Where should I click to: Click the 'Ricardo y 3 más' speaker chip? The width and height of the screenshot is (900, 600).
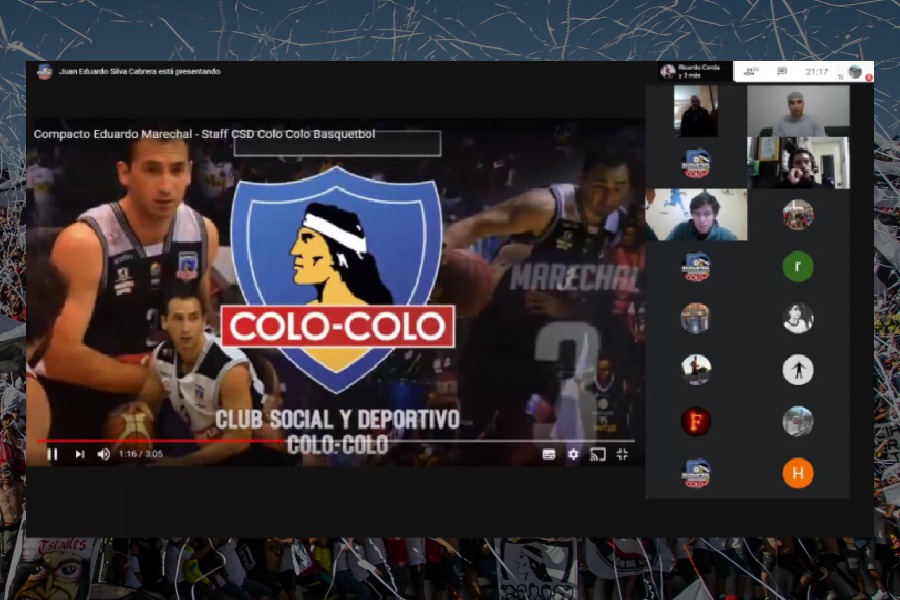tap(695, 71)
